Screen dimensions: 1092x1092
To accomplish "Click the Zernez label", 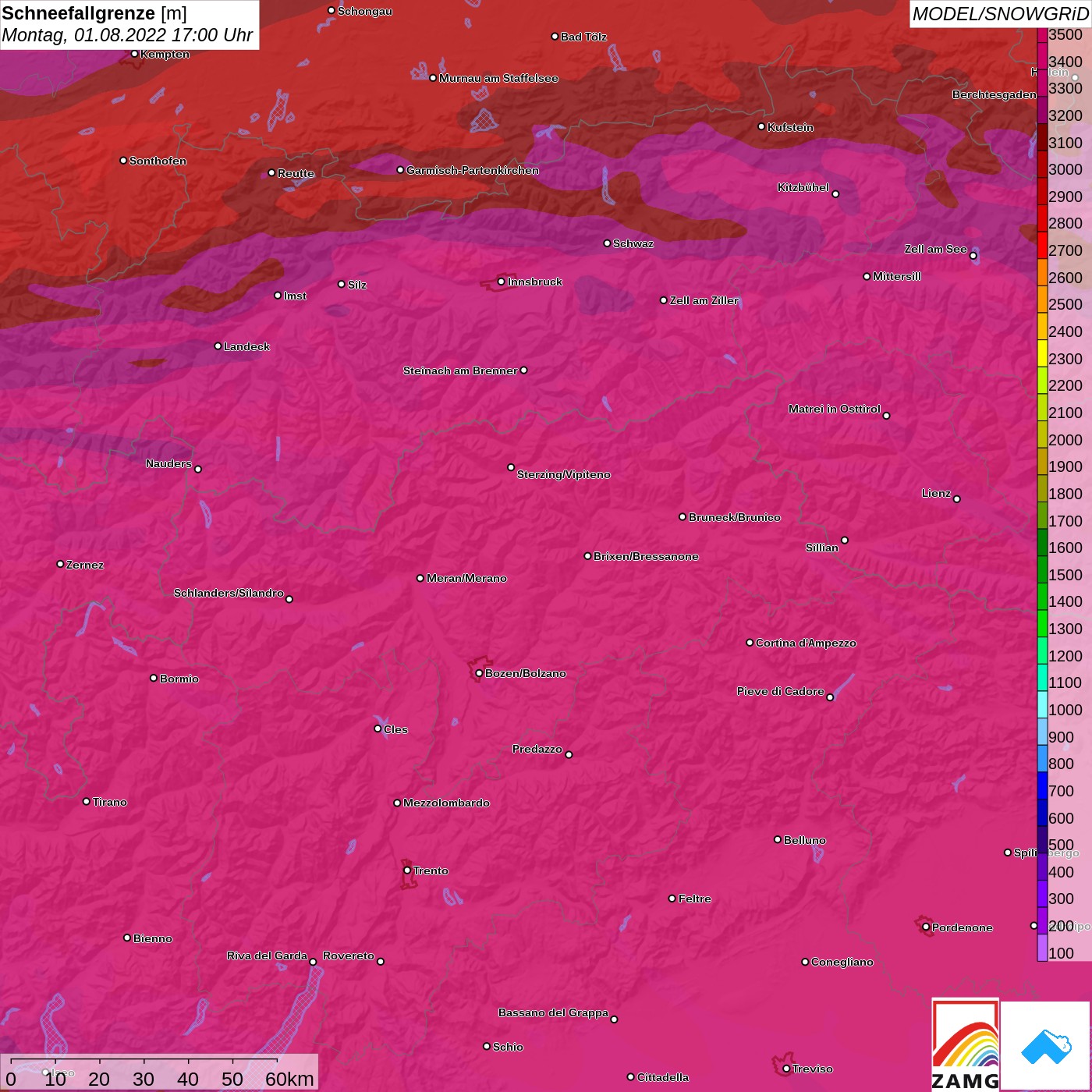I will [84, 565].
